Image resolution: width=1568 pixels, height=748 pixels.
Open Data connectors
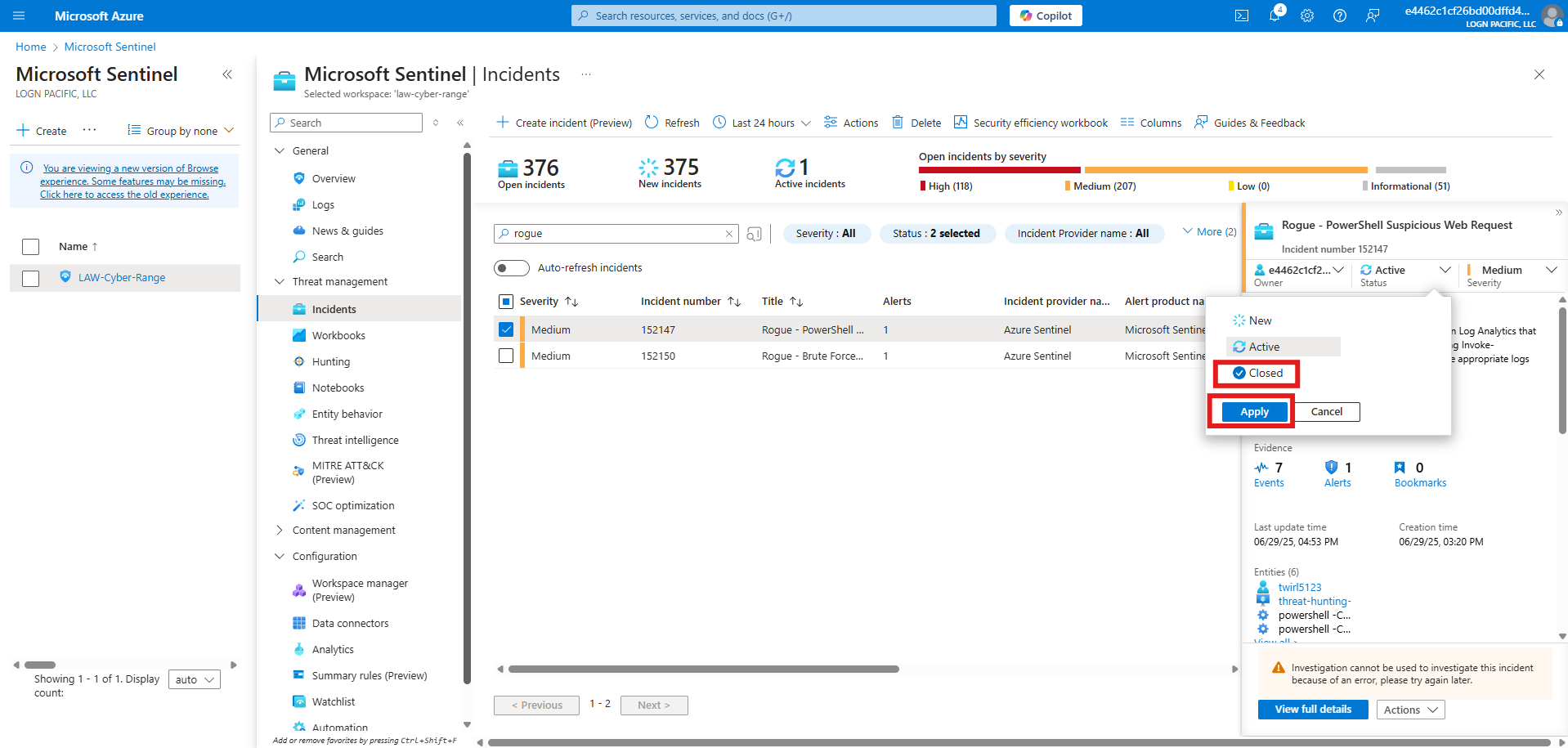click(350, 623)
